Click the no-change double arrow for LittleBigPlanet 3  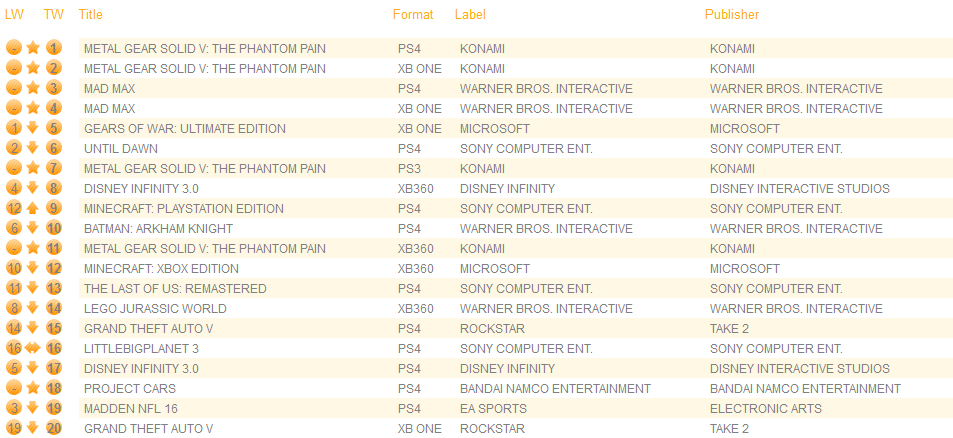(33, 349)
